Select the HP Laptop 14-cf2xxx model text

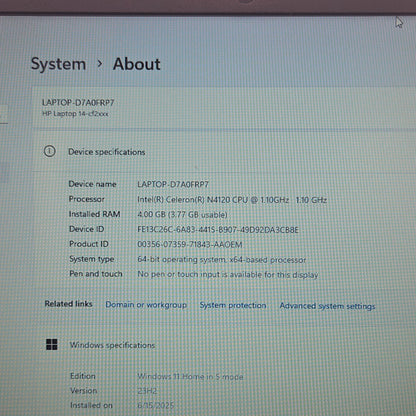coord(75,114)
